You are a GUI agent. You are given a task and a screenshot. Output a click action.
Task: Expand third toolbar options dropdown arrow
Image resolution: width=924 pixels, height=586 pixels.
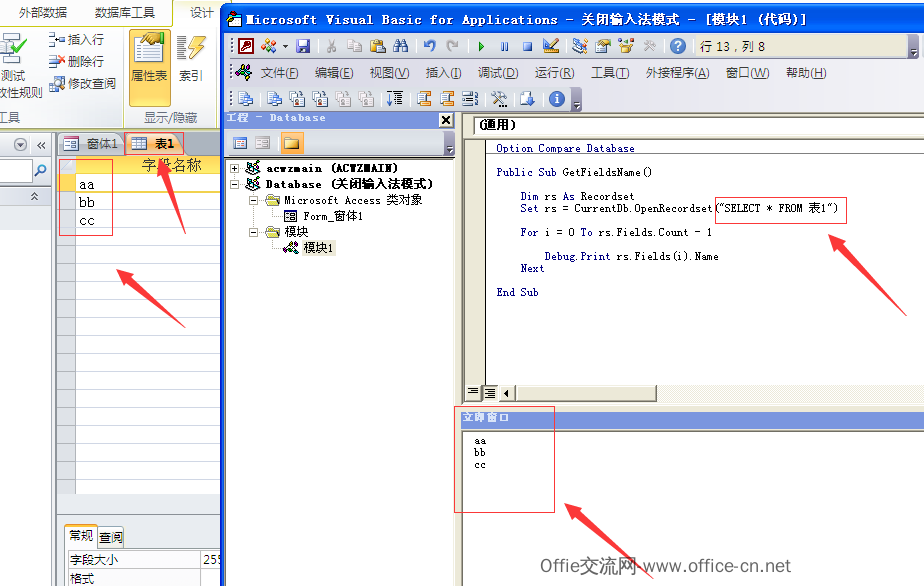pyautogui.click(x=577, y=104)
